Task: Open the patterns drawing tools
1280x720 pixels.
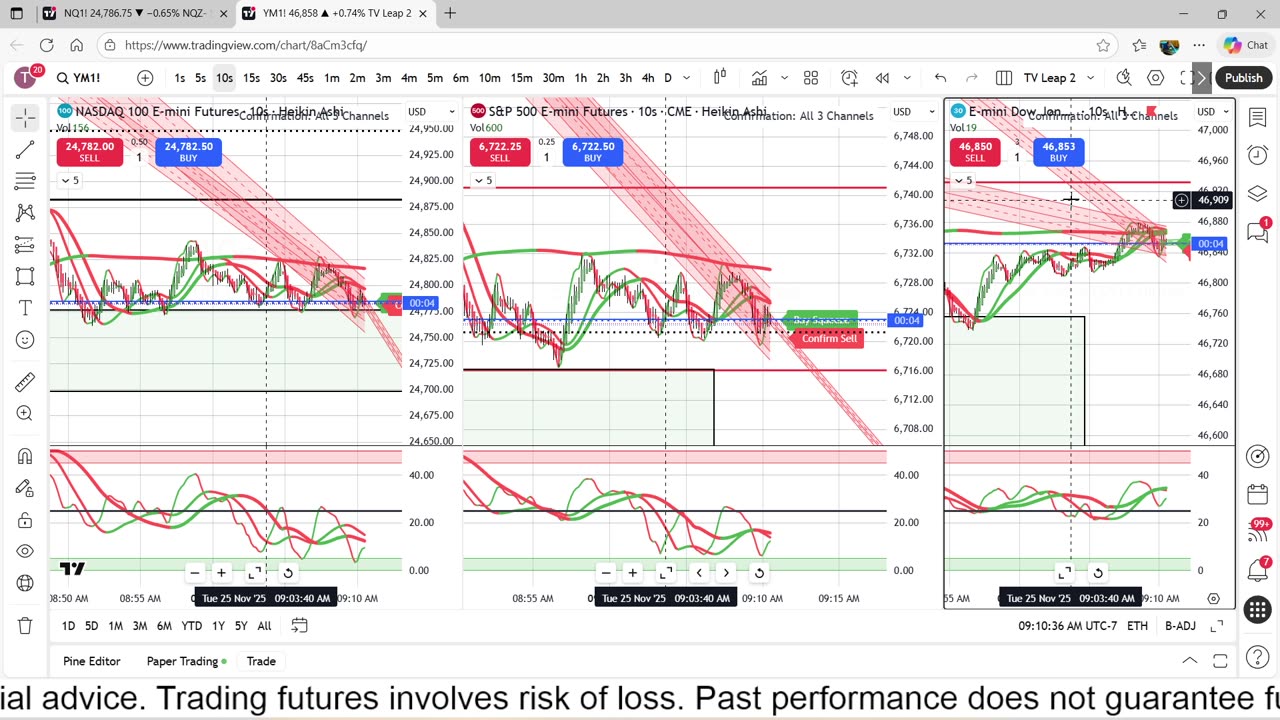Action: pos(25,213)
